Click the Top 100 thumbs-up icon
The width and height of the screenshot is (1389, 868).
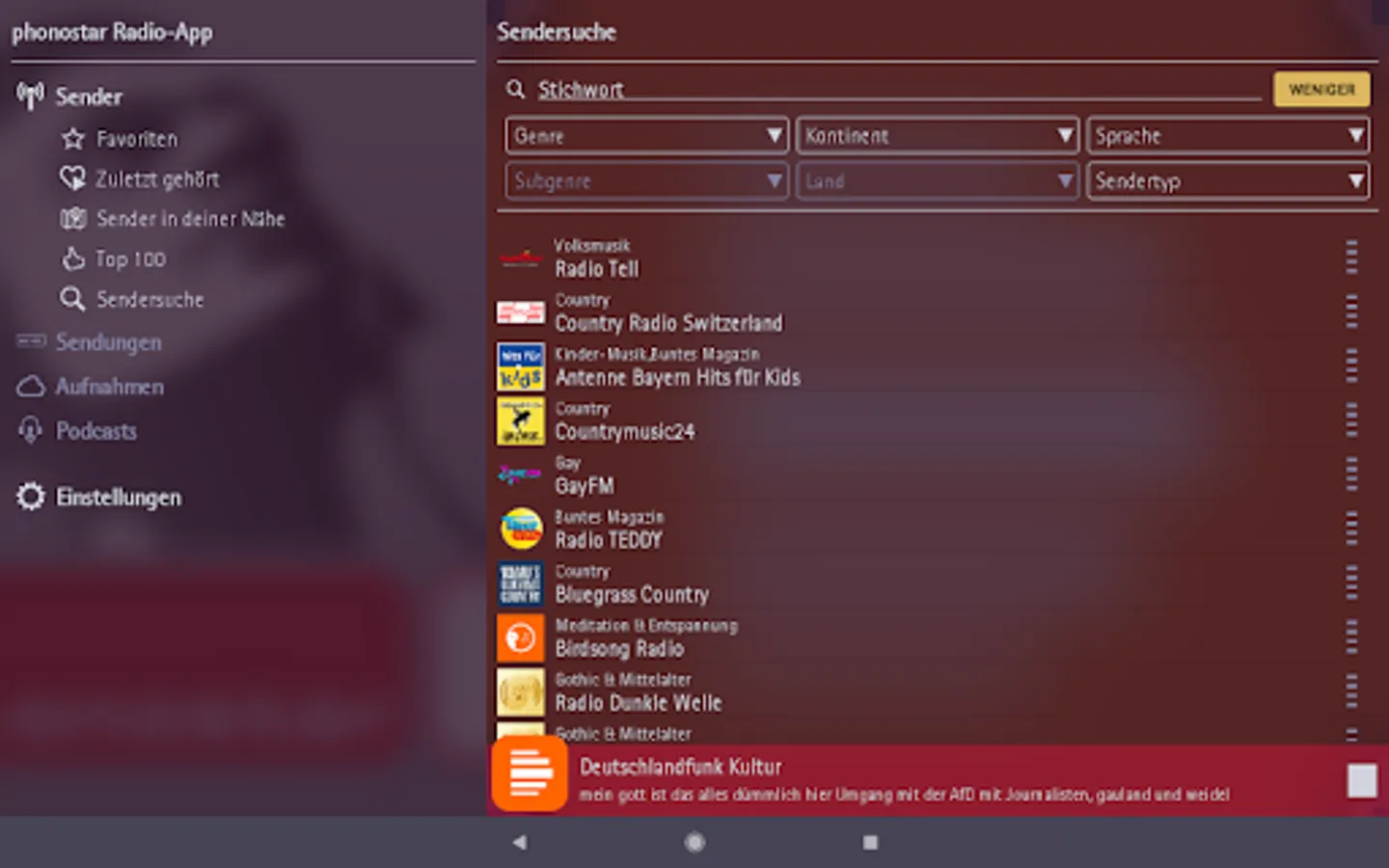coord(73,258)
